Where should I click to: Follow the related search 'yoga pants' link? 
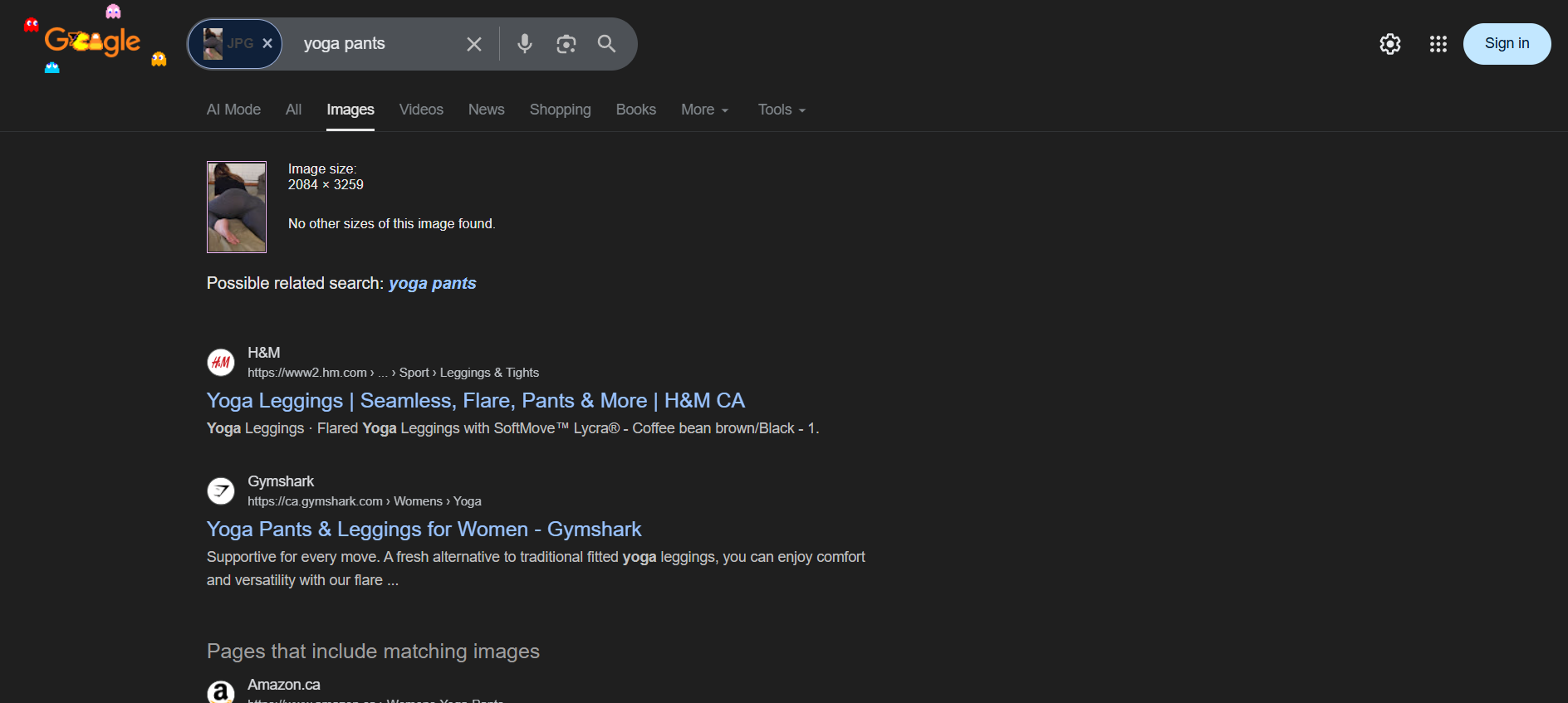coord(433,283)
